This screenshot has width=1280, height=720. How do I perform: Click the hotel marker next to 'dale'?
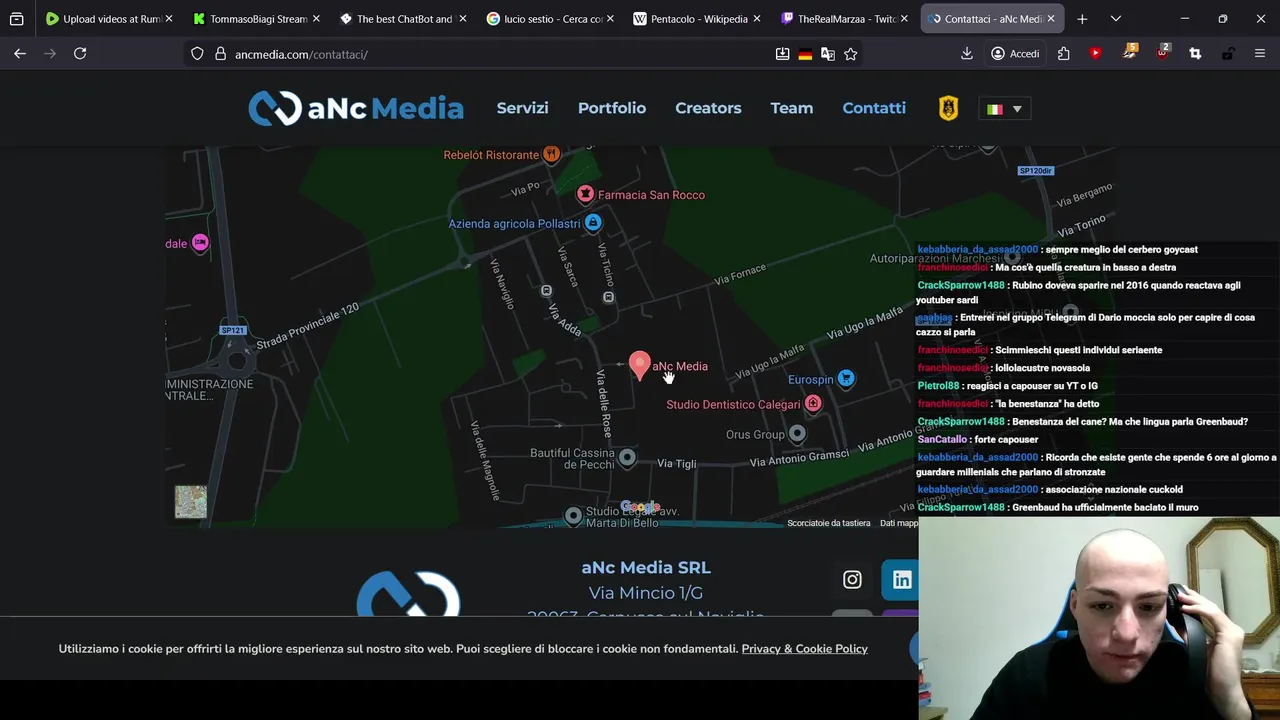pyautogui.click(x=200, y=243)
